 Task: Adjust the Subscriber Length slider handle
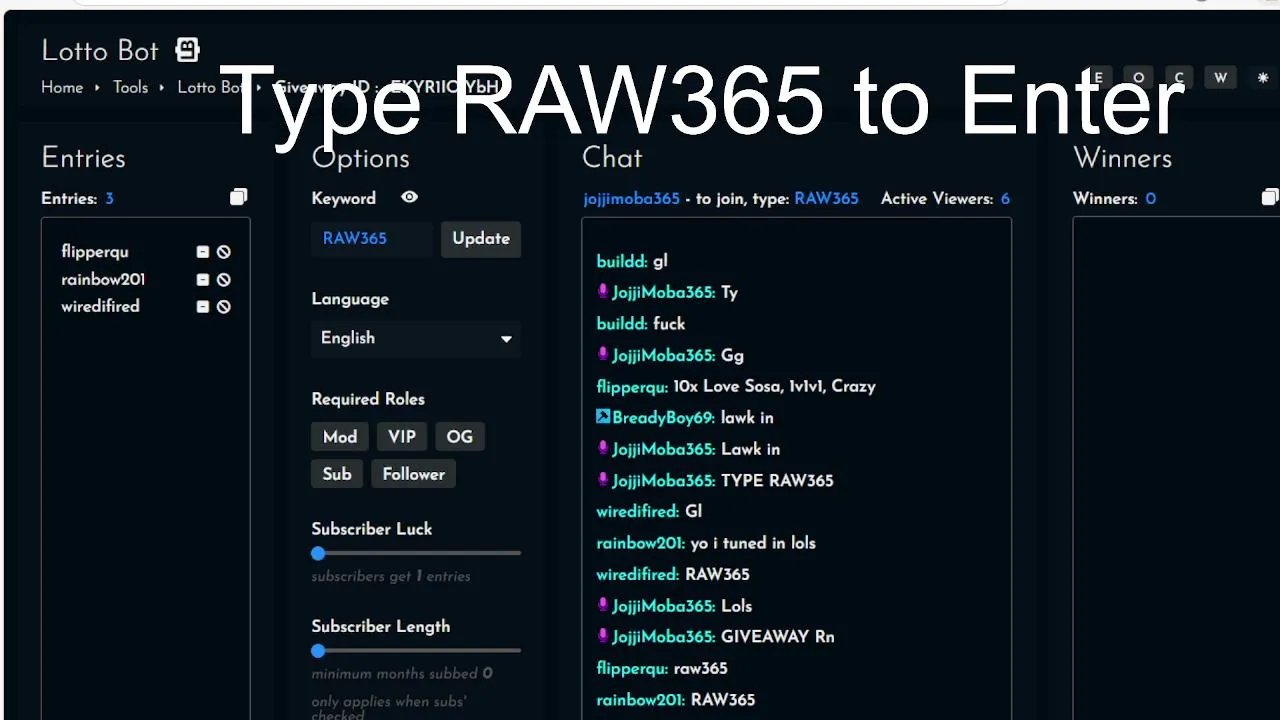tap(318, 651)
